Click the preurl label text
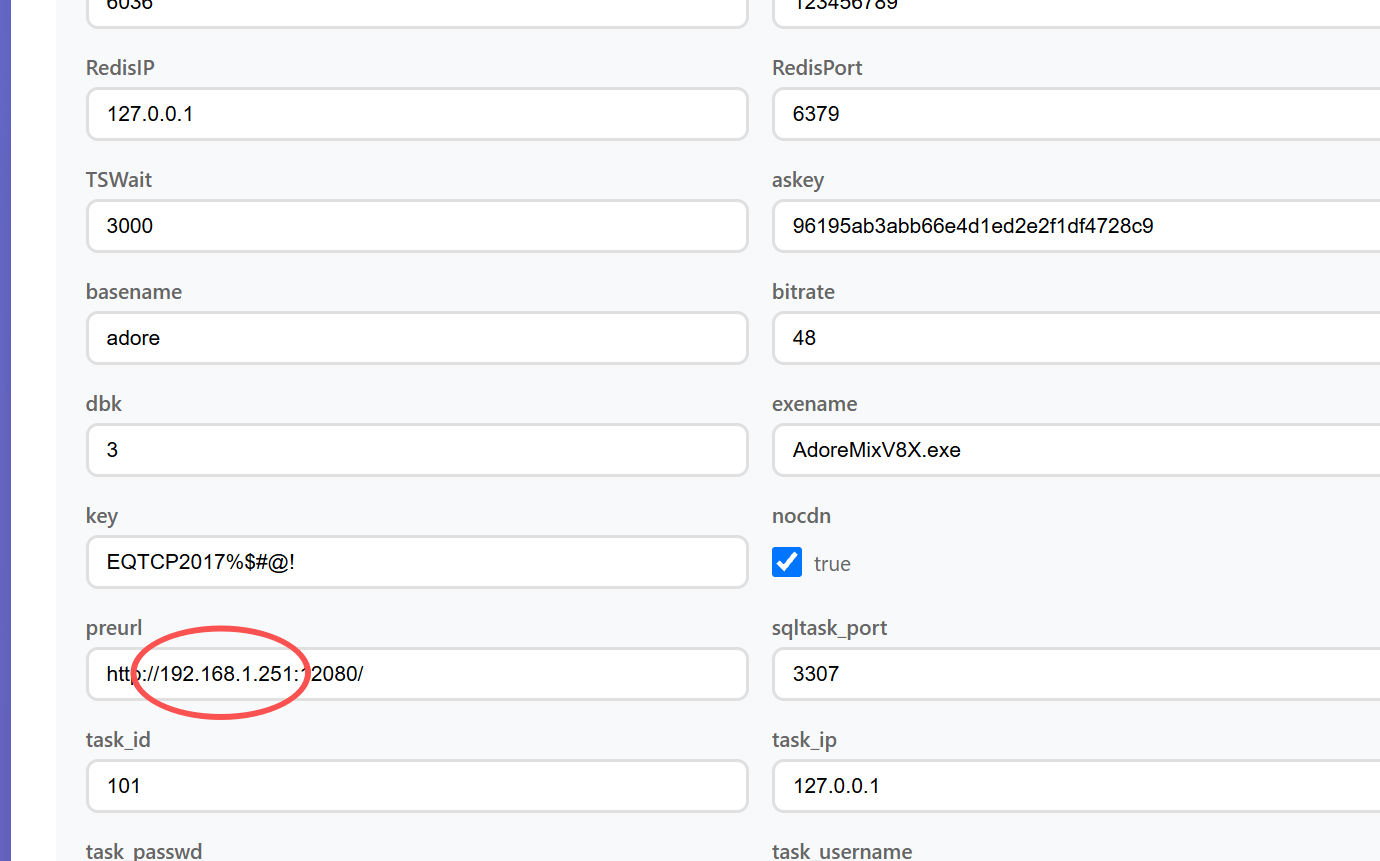 tap(114, 628)
